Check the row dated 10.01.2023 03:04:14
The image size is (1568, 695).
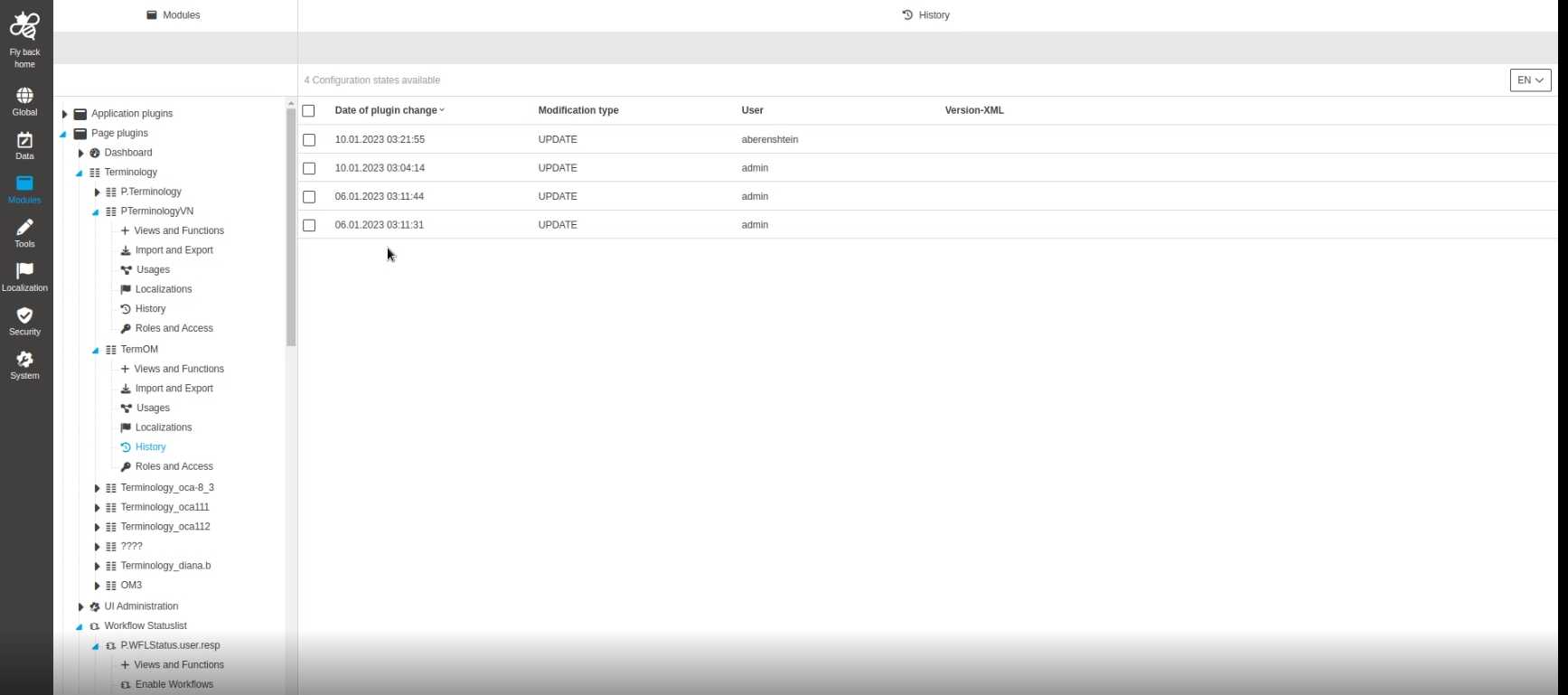click(309, 168)
